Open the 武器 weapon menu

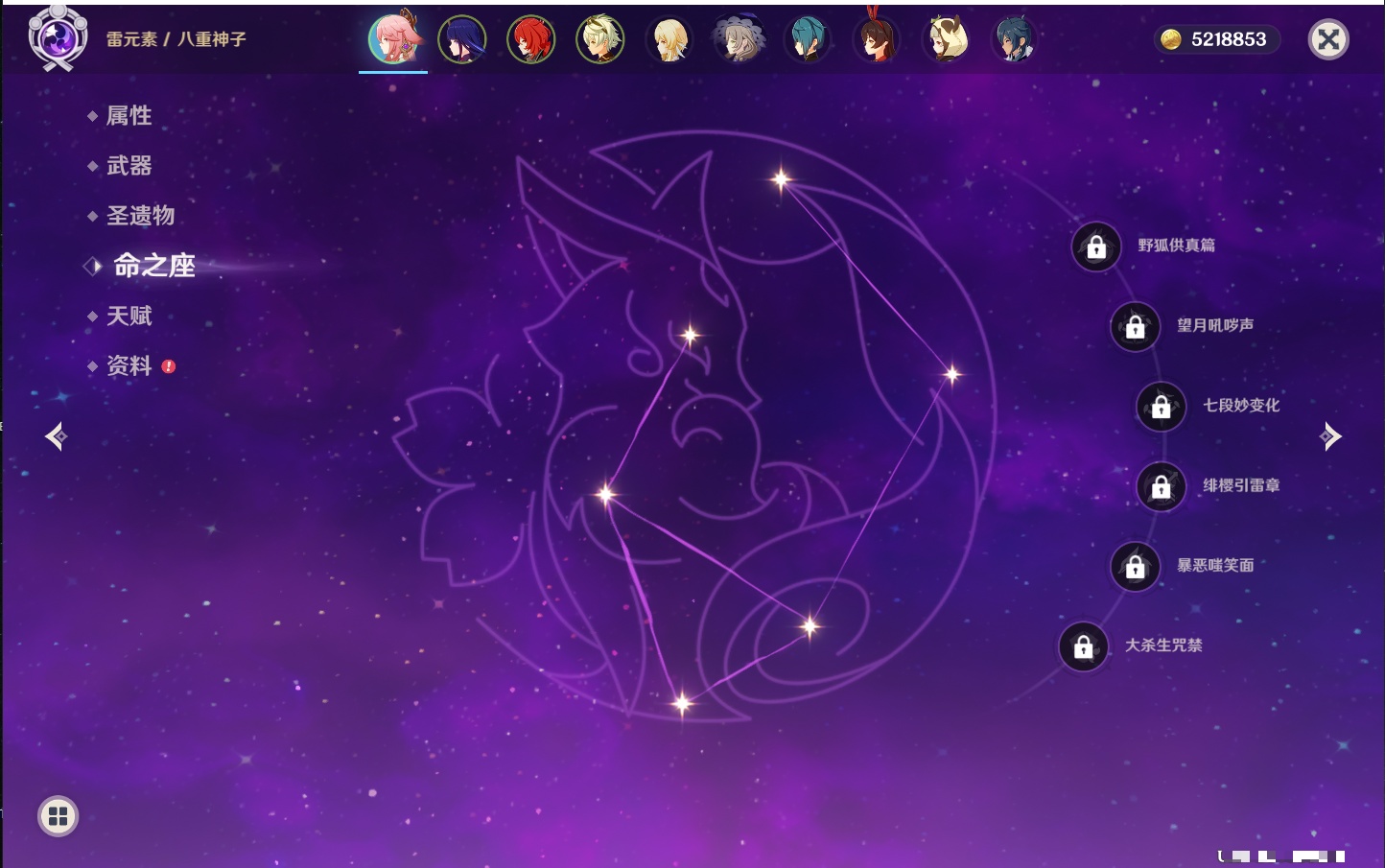coord(129,166)
